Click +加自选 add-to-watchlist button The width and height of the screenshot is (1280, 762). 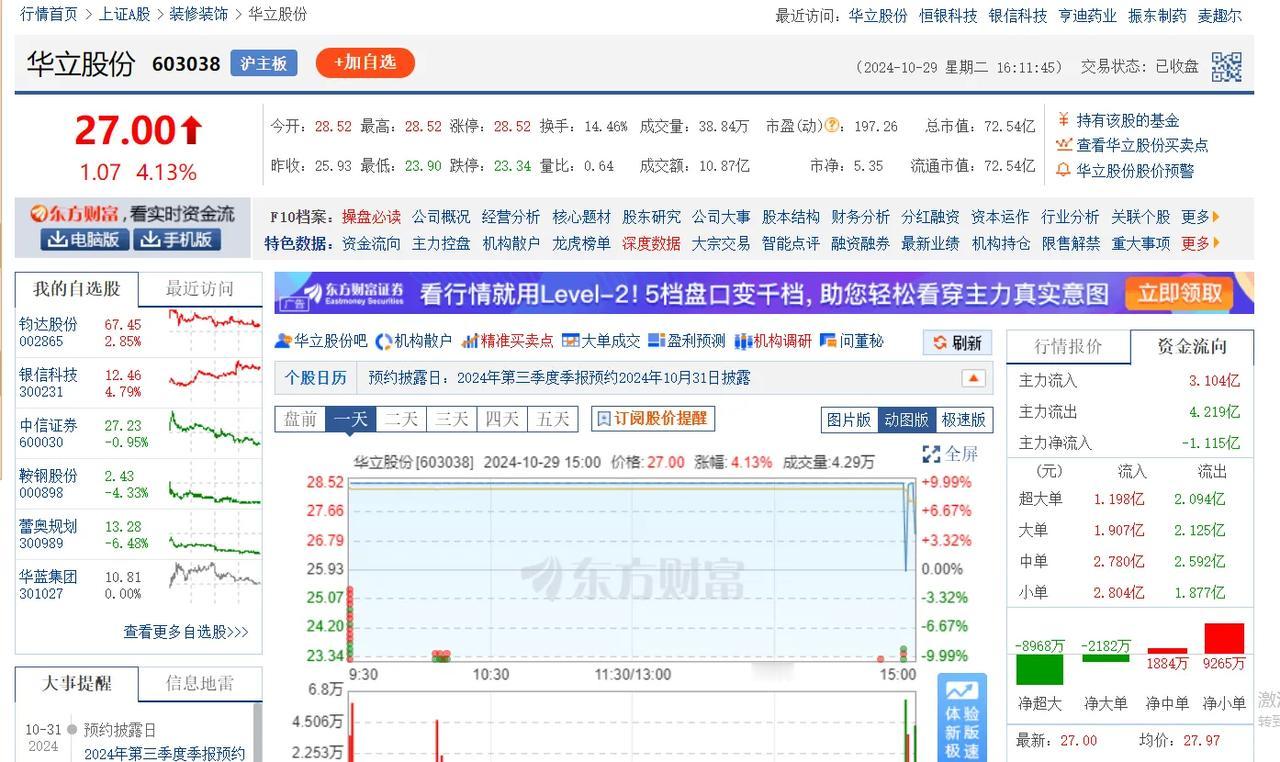(365, 63)
